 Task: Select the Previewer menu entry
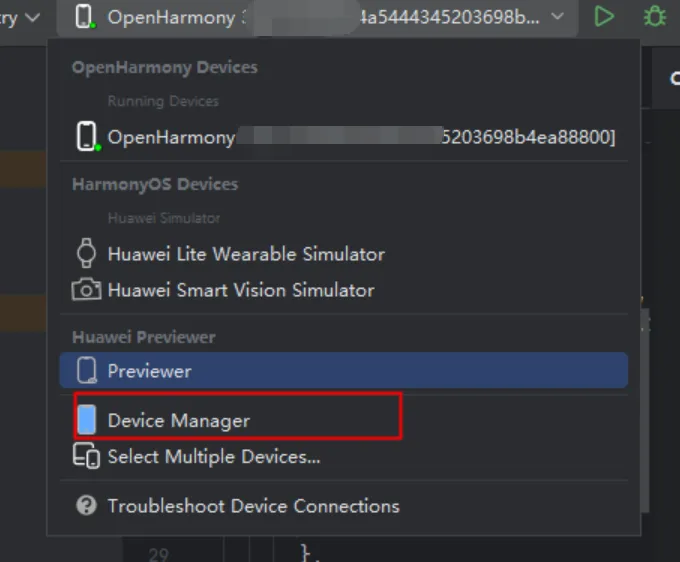click(x=343, y=370)
